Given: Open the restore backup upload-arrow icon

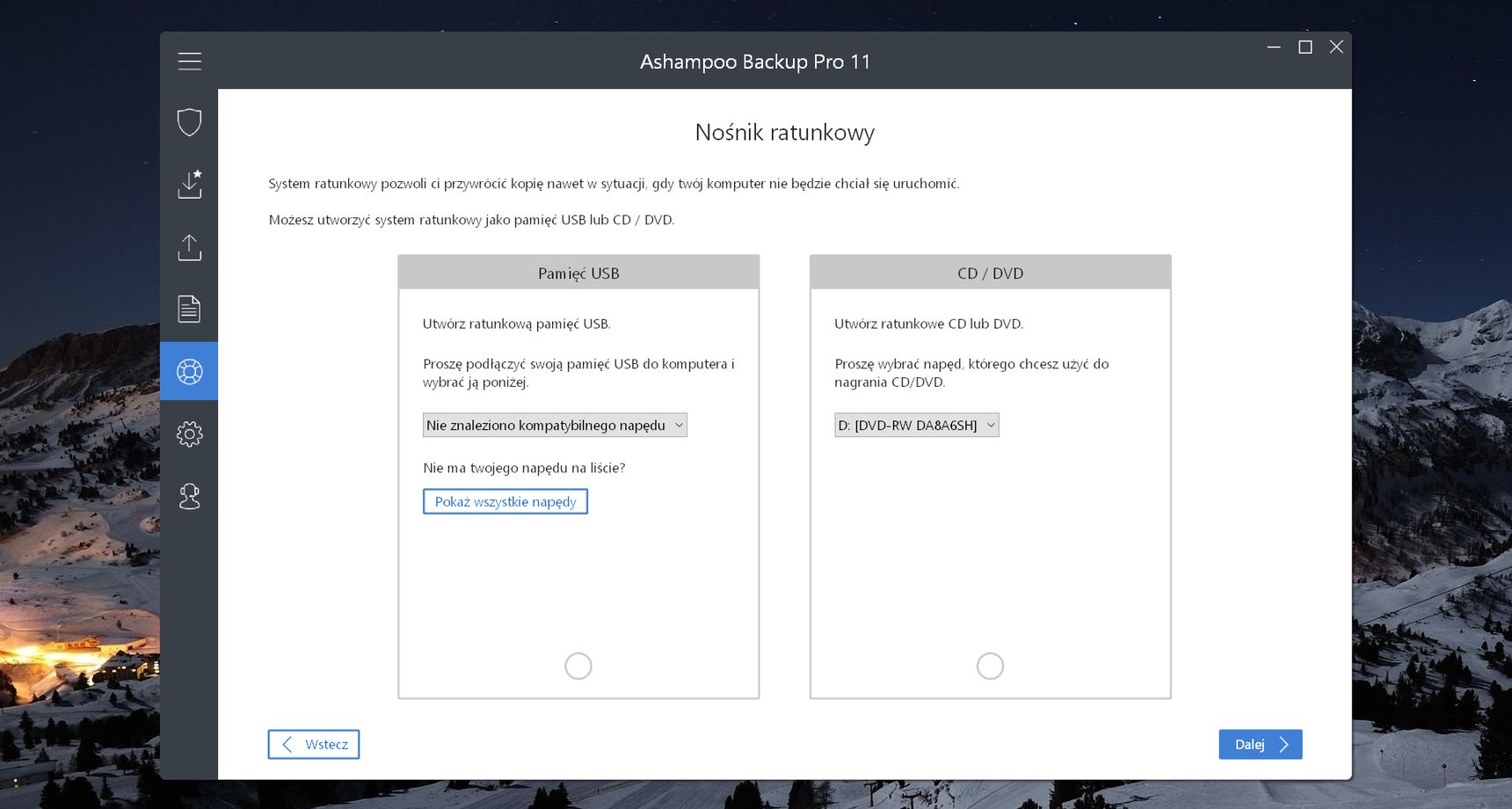Looking at the screenshot, I should [189, 247].
